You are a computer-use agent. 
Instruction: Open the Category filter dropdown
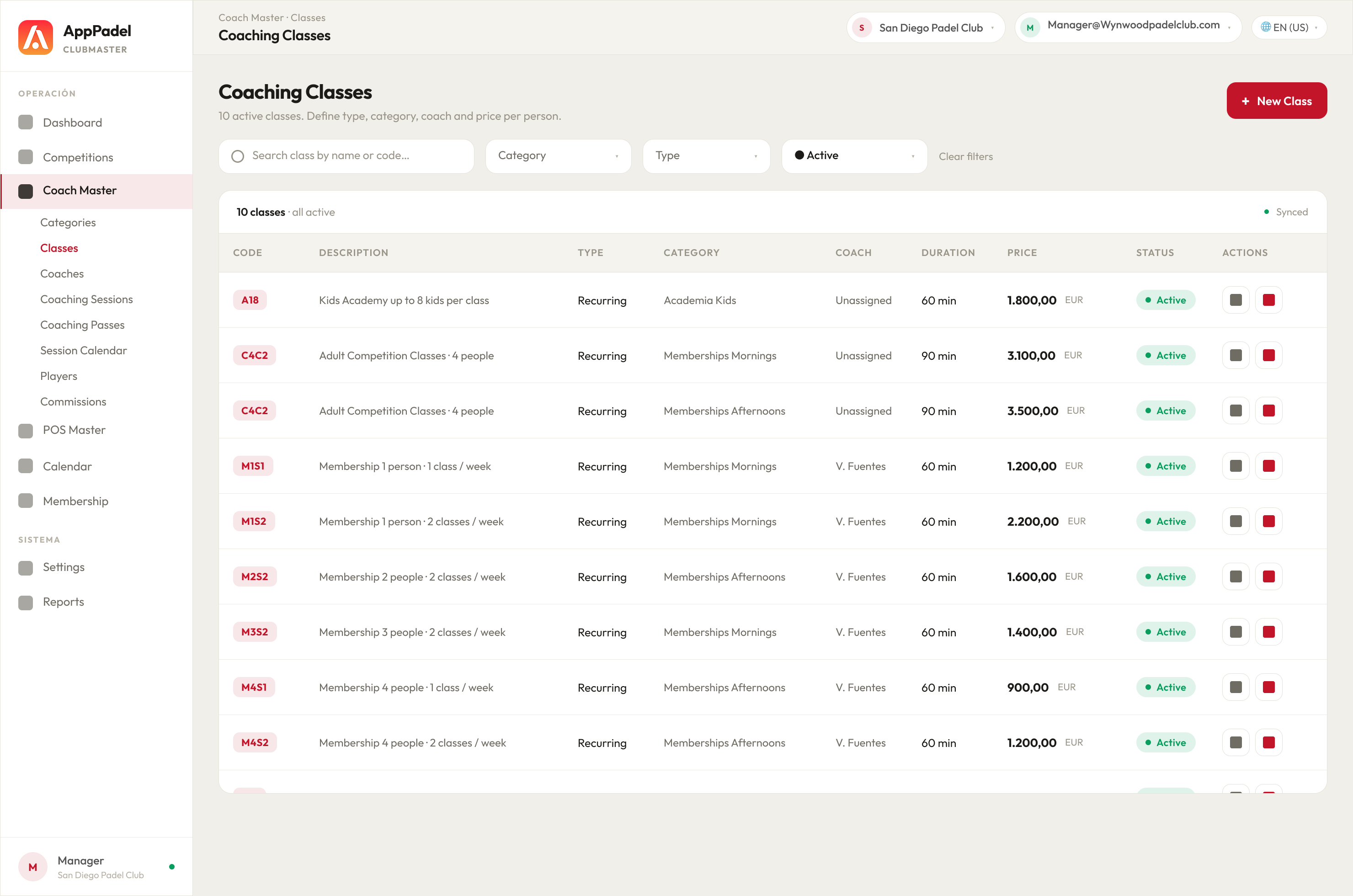click(558, 156)
